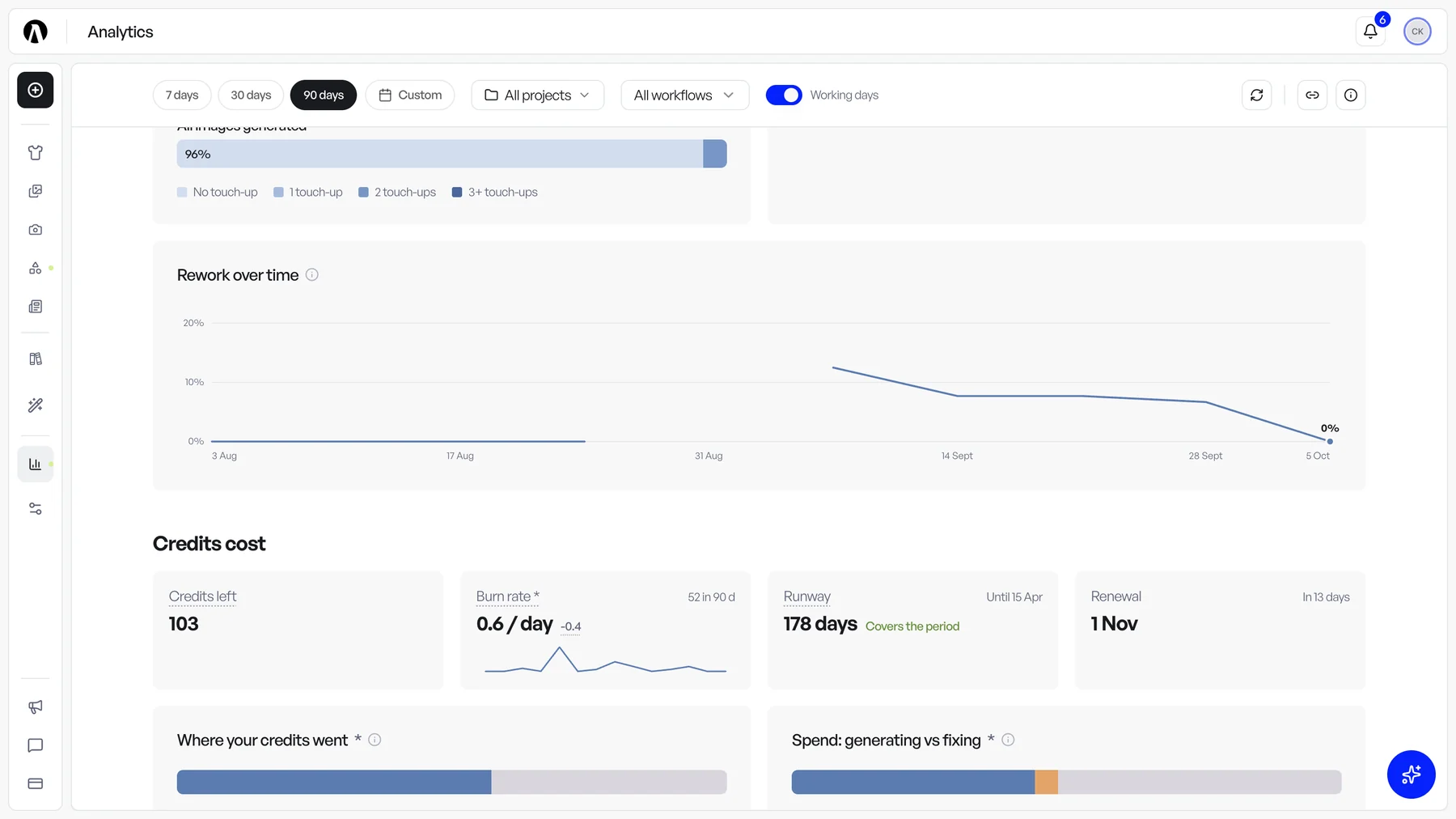Toggle No touch-up legend series

click(217, 192)
